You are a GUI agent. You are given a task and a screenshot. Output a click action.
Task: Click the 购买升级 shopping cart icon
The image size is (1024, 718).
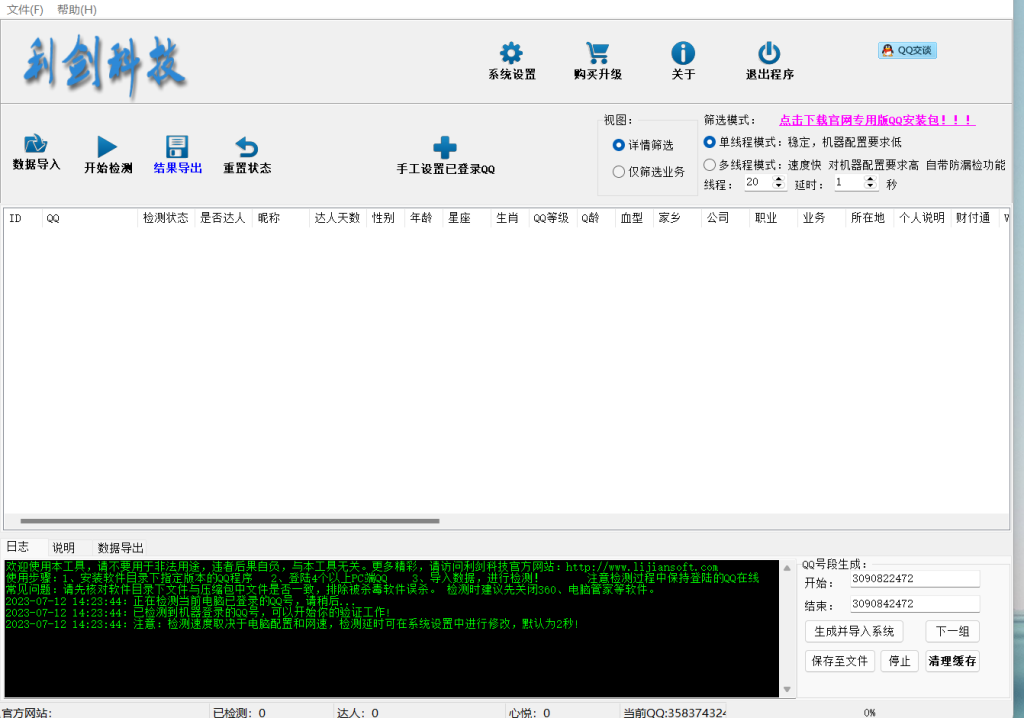click(598, 54)
